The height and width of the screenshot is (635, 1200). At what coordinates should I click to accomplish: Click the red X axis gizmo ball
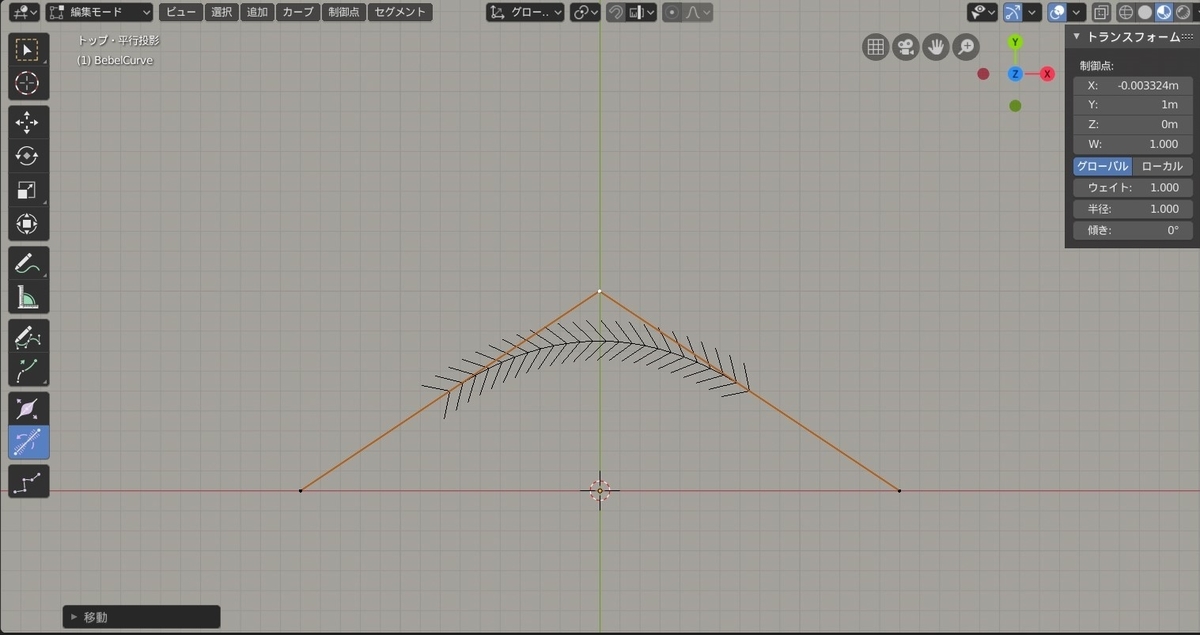click(x=1047, y=74)
